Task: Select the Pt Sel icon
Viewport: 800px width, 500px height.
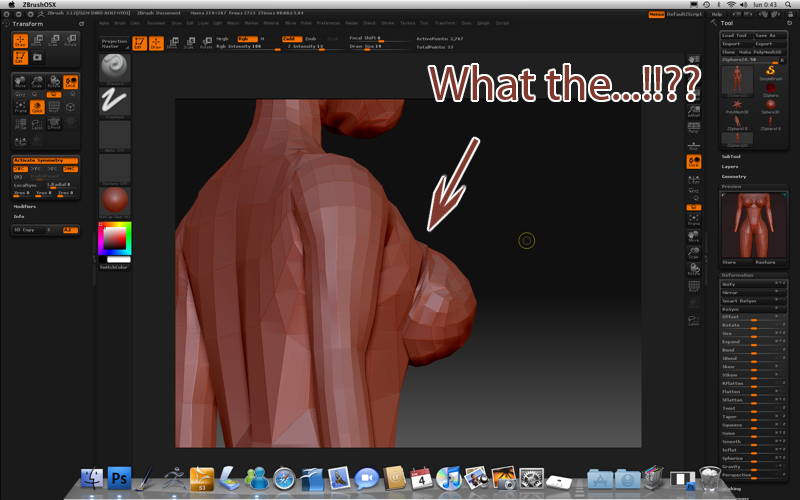Action: click(x=20, y=124)
